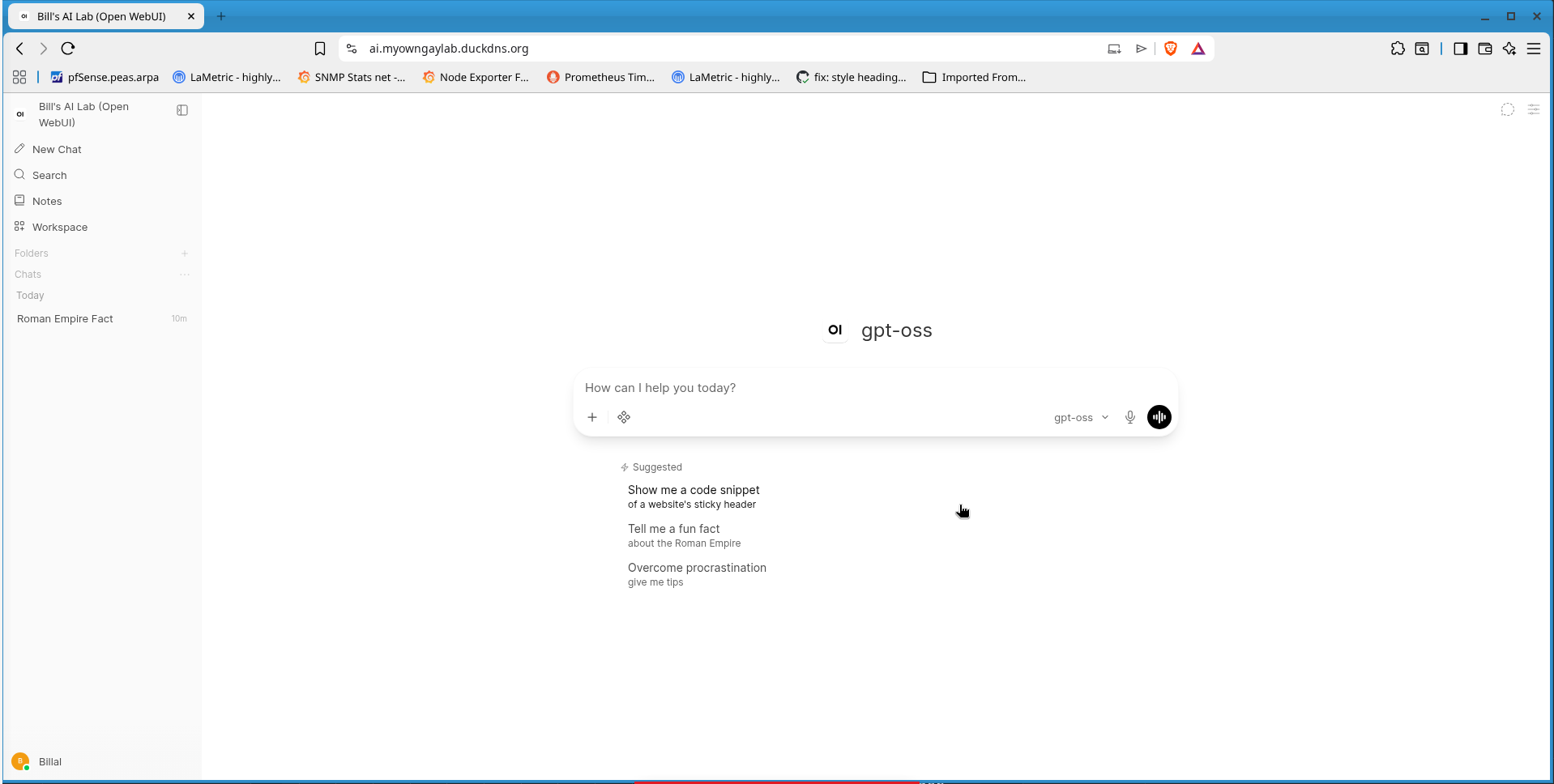Click the microphone dictation icon

tap(1130, 417)
